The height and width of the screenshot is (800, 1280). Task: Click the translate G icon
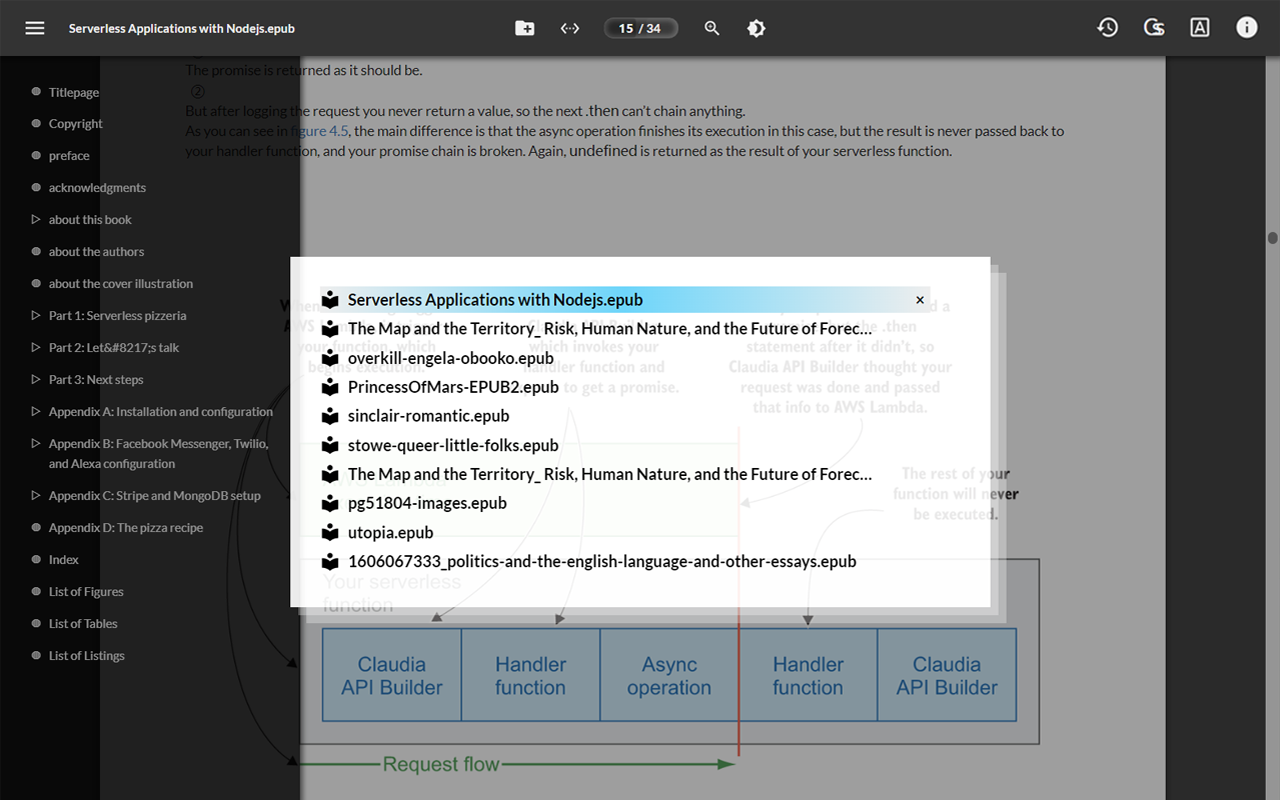point(1154,28)
